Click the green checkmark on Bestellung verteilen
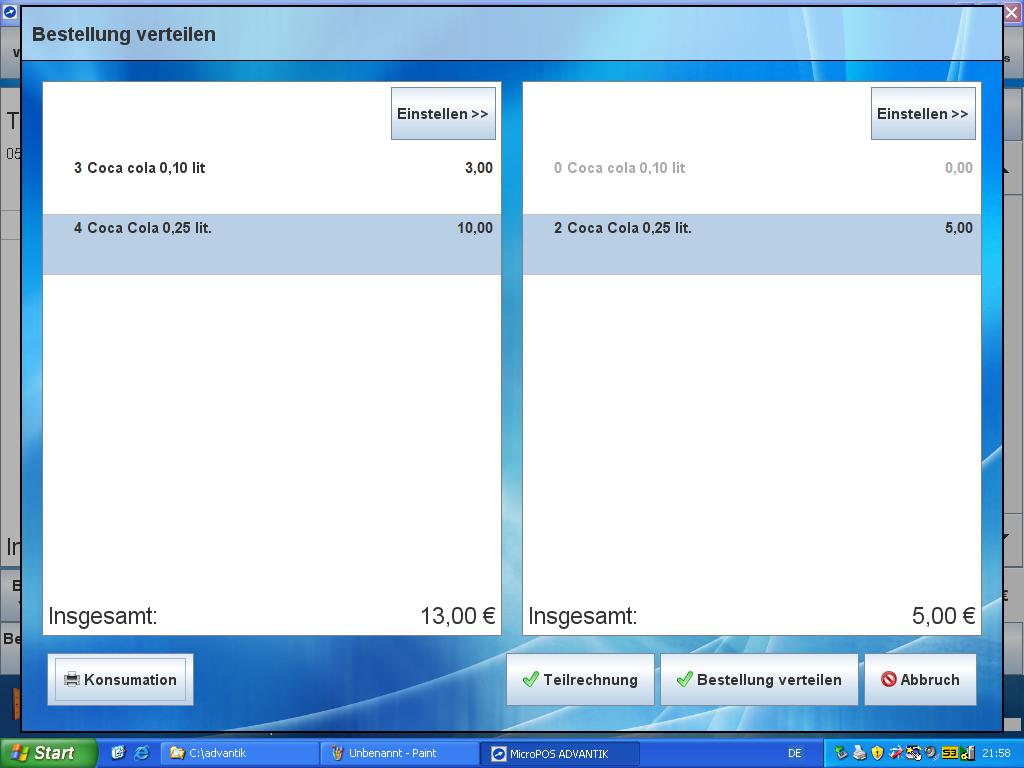This screenshot has width=1024, height=768. [x=684, y=680]
